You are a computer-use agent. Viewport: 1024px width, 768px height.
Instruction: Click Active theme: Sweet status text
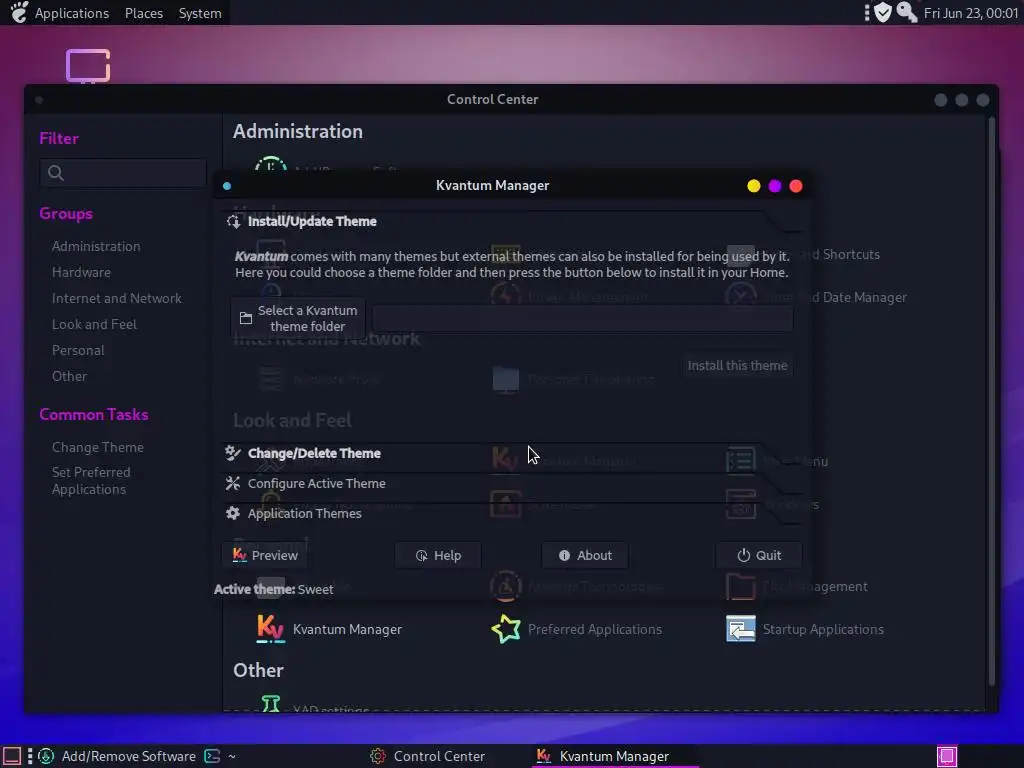273,589
